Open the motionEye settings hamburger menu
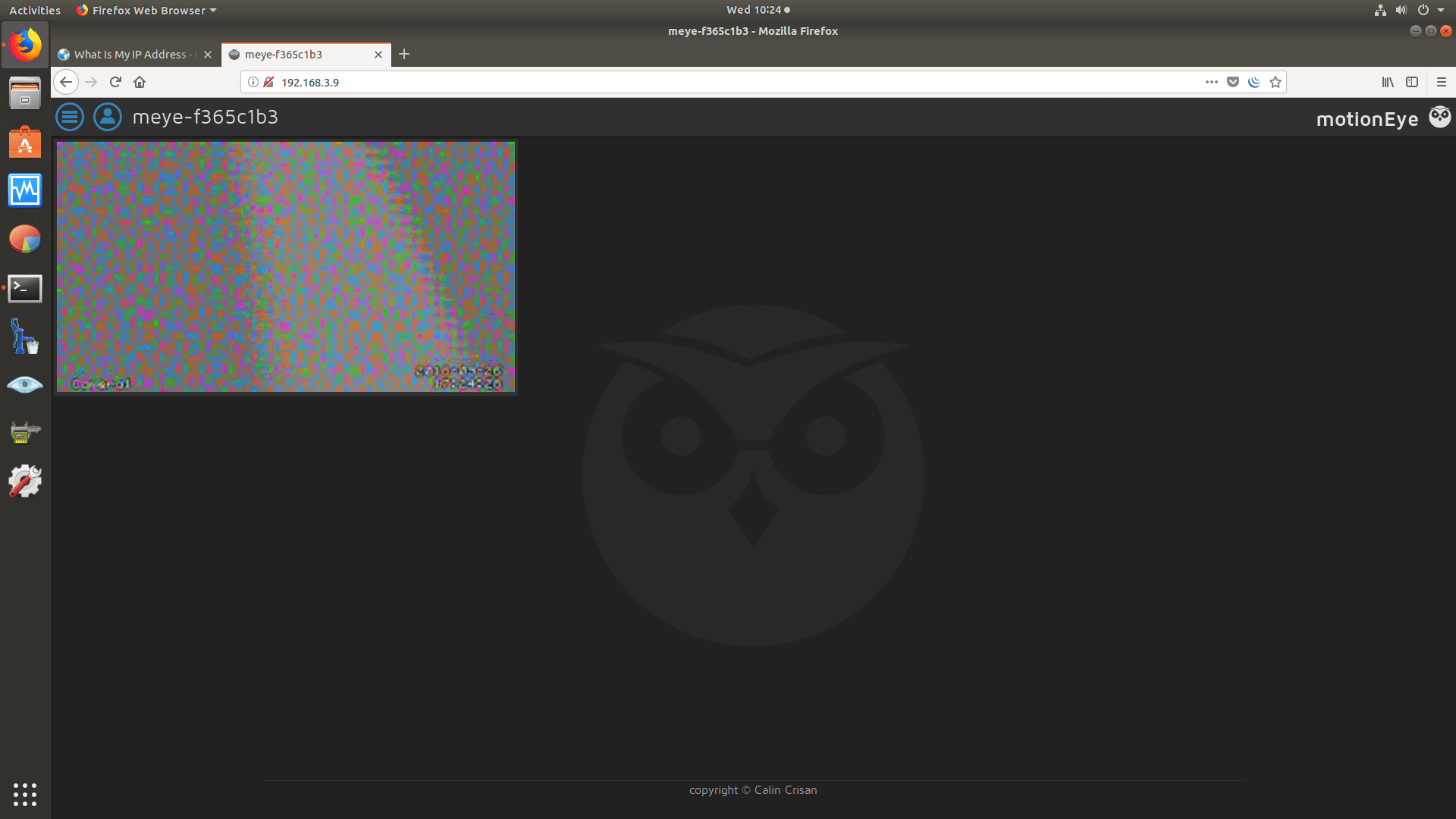Image resolution: width=1456 pixels, height=819 pixels. tap(69, 117)
